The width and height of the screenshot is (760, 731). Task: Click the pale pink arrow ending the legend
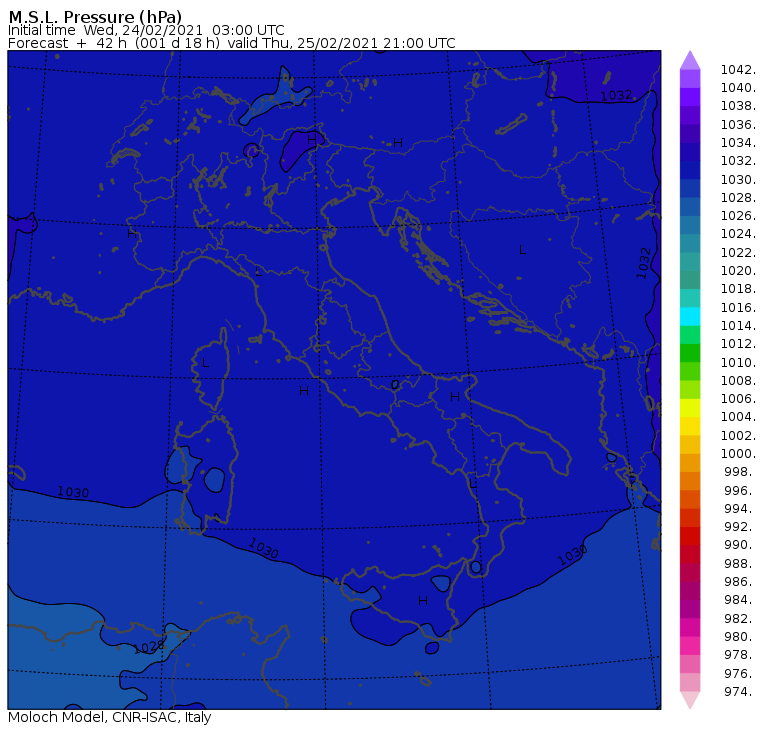(x=690, y=700)
